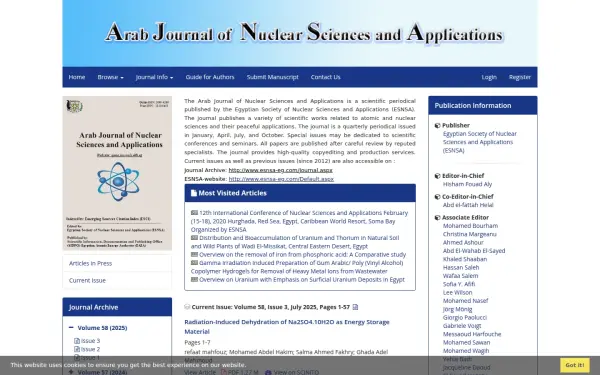
Task: Click the Most Visited Articles document icon
Action: click(194, 193)
